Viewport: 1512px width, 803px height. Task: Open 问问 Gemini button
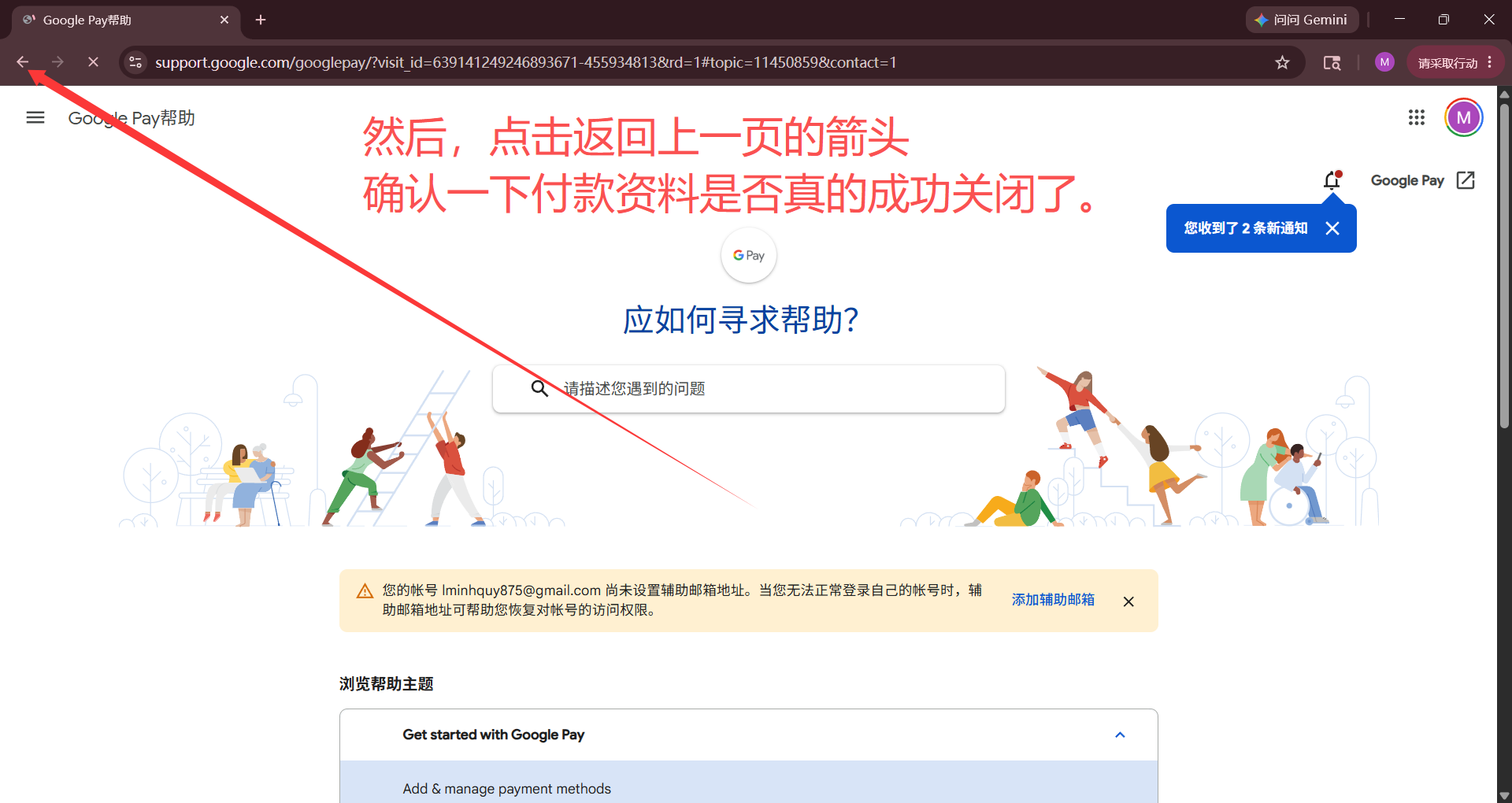[1302, 20]
